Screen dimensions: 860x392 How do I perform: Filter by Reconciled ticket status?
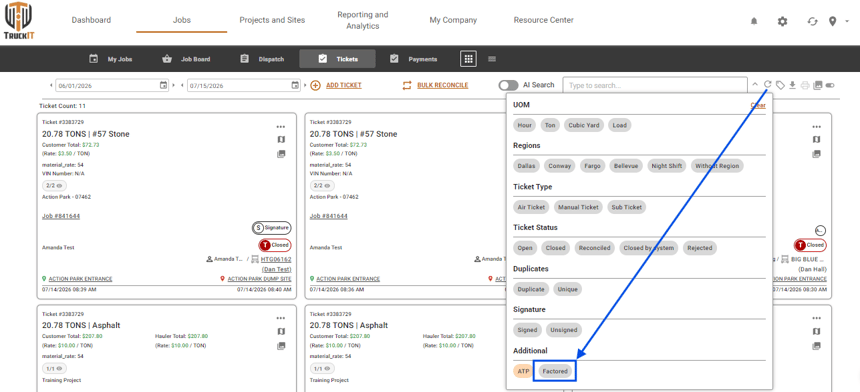click(595, 248)
